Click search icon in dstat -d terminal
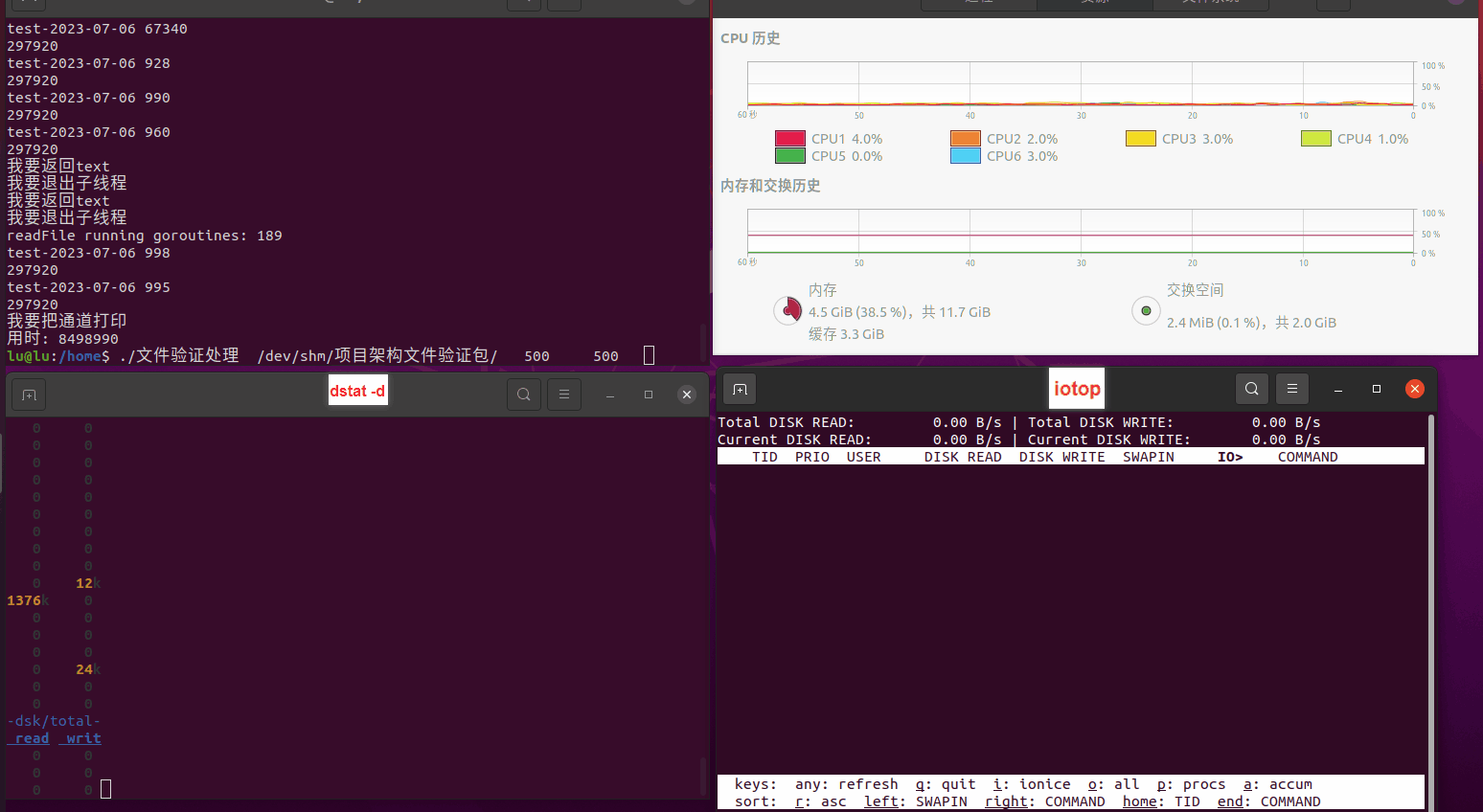The height and width of the screenshot is (812, 1483). click(x=523, y=395)
